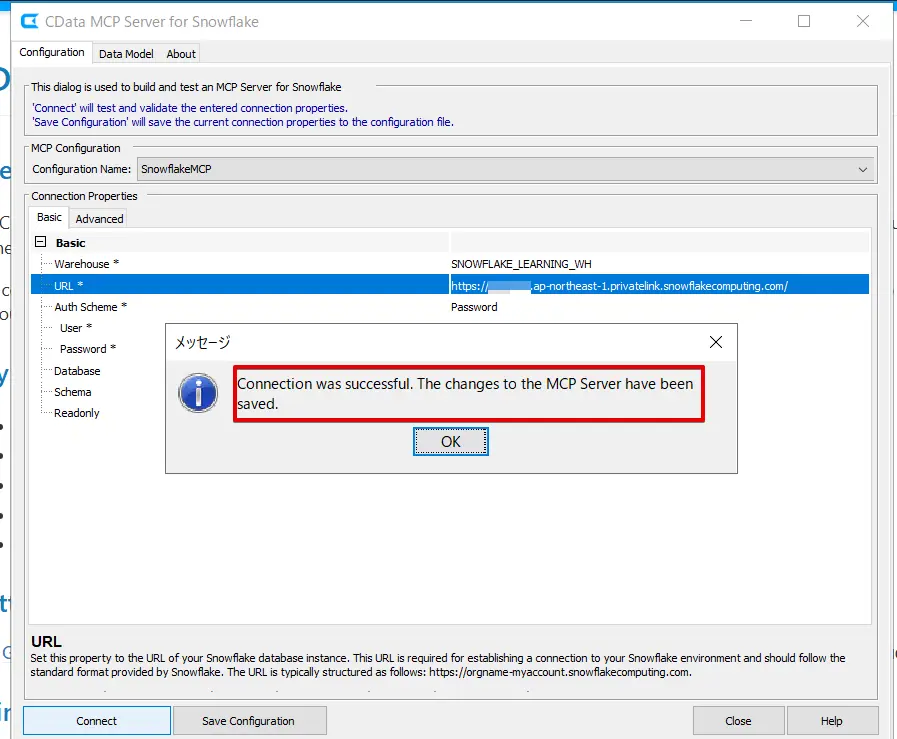The height and width of the screenshot is (739, 897).
Task: Select the Password property row
Action: [x=88, y=349]
